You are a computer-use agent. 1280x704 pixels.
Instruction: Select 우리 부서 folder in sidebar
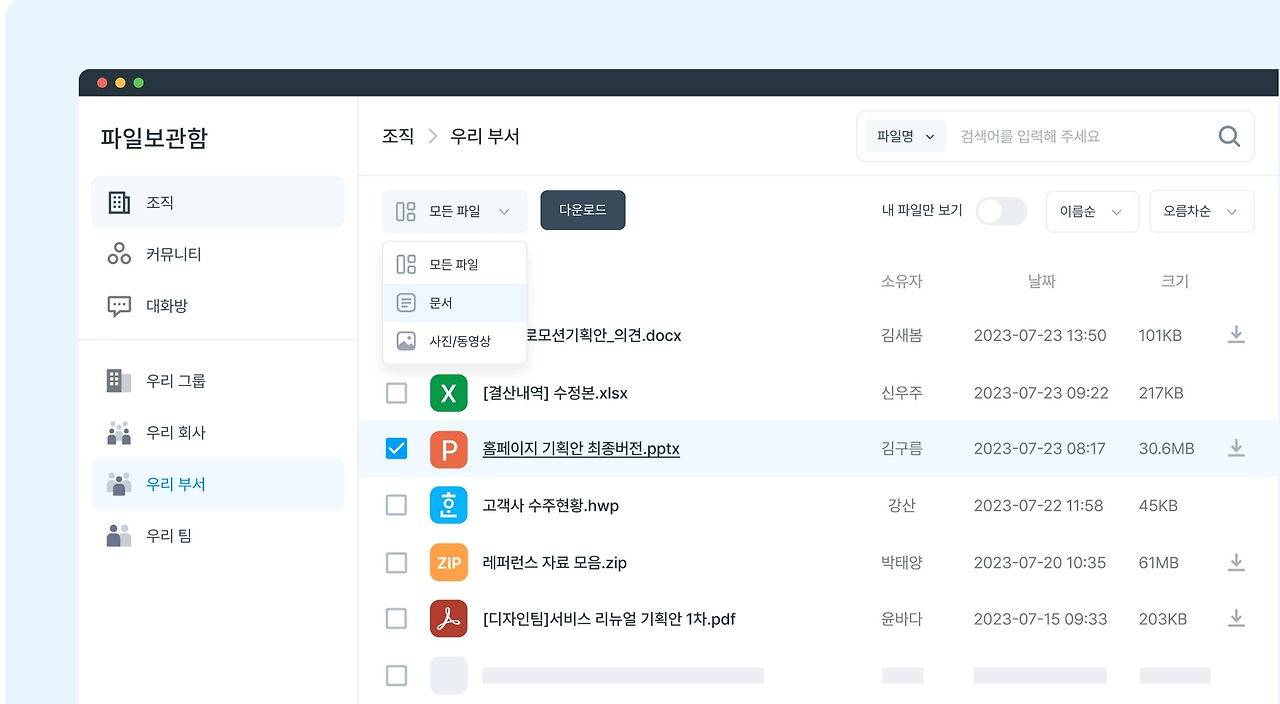coord(217,484)
